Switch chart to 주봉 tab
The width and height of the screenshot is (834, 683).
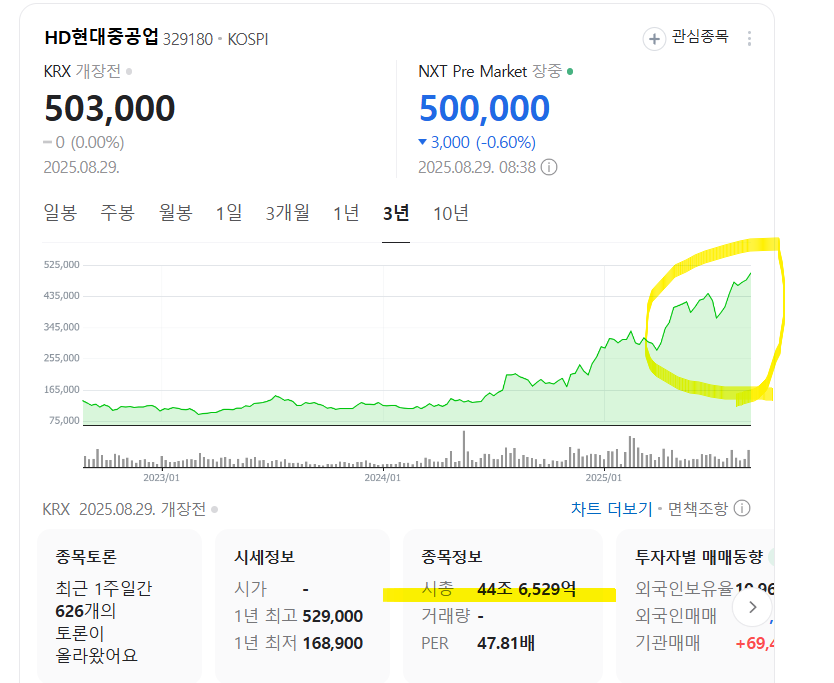(x=118, y=213)
